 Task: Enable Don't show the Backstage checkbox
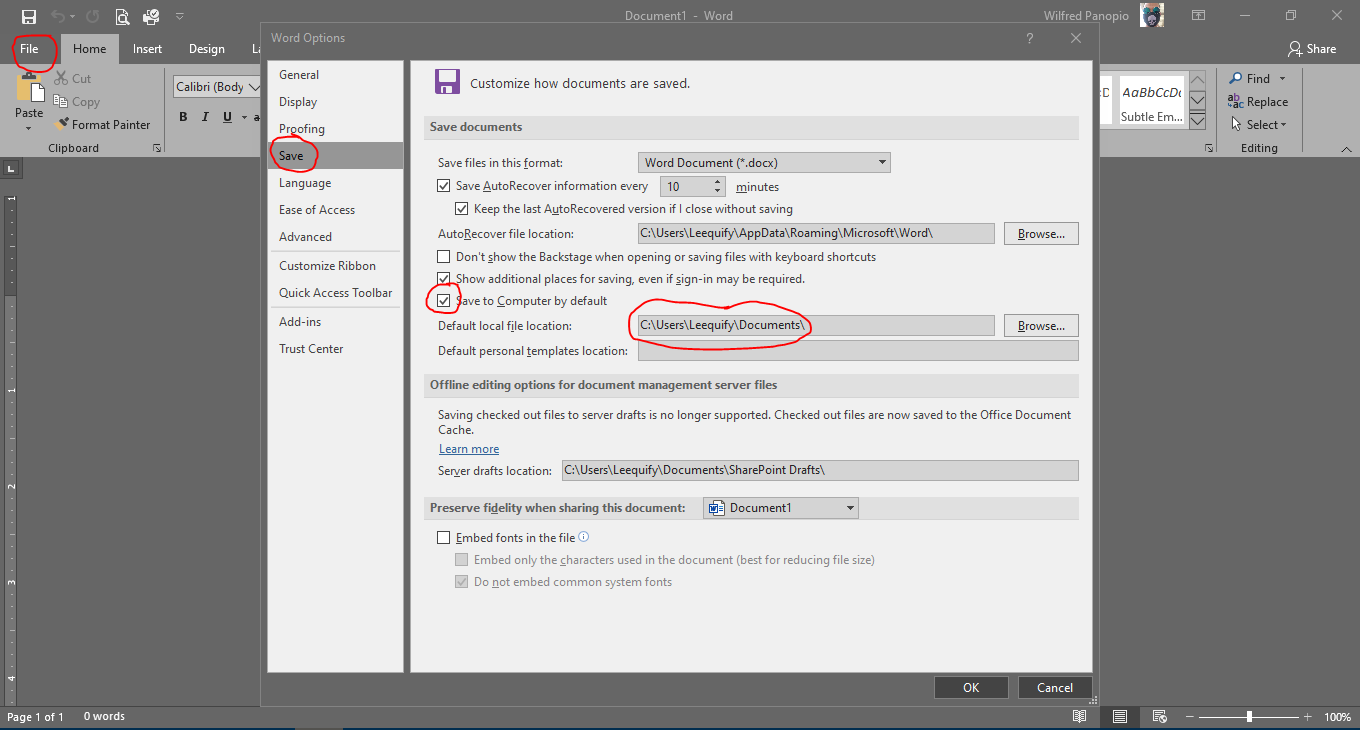pyautogui.click(x=444, y=257)
